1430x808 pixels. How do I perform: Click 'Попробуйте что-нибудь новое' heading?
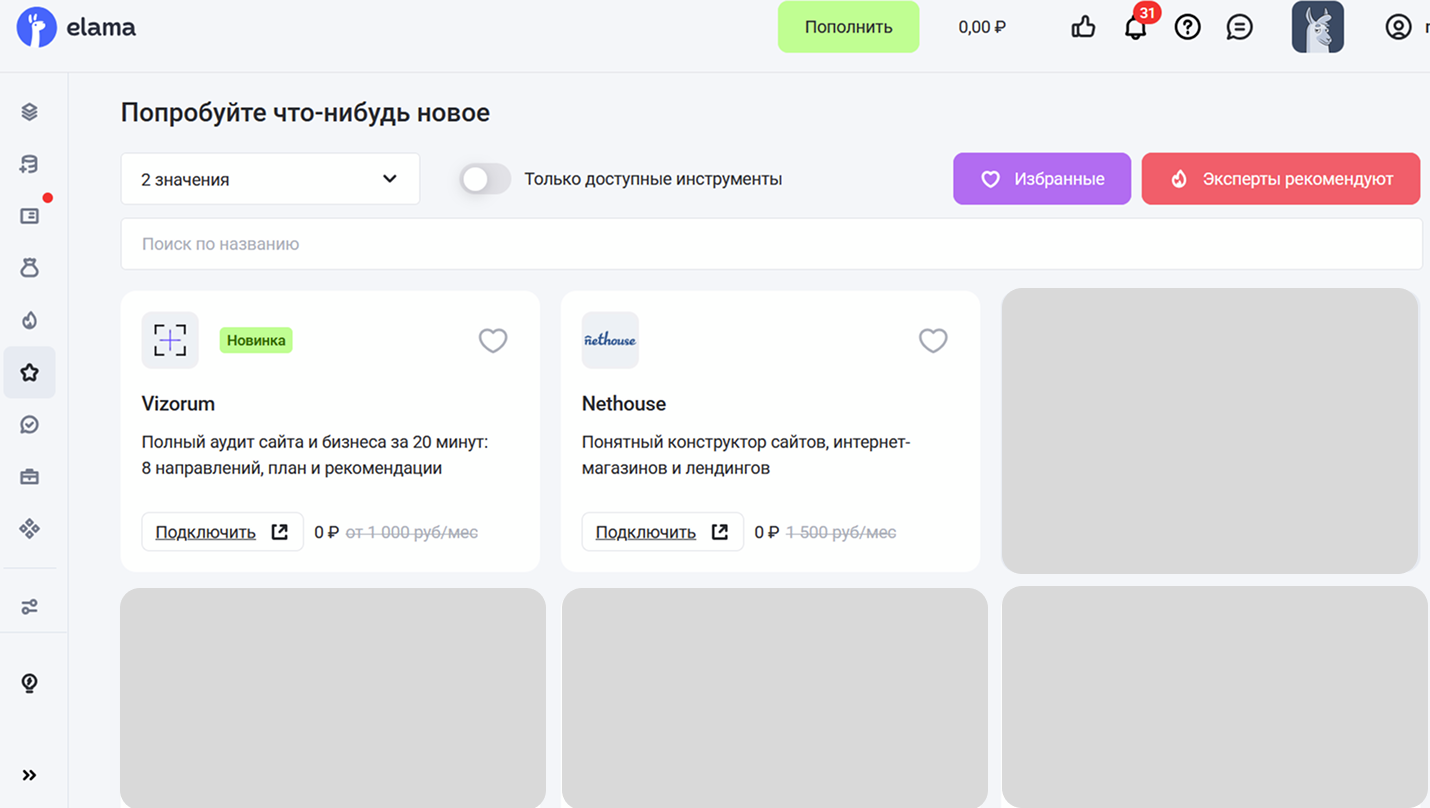(305, 113)
